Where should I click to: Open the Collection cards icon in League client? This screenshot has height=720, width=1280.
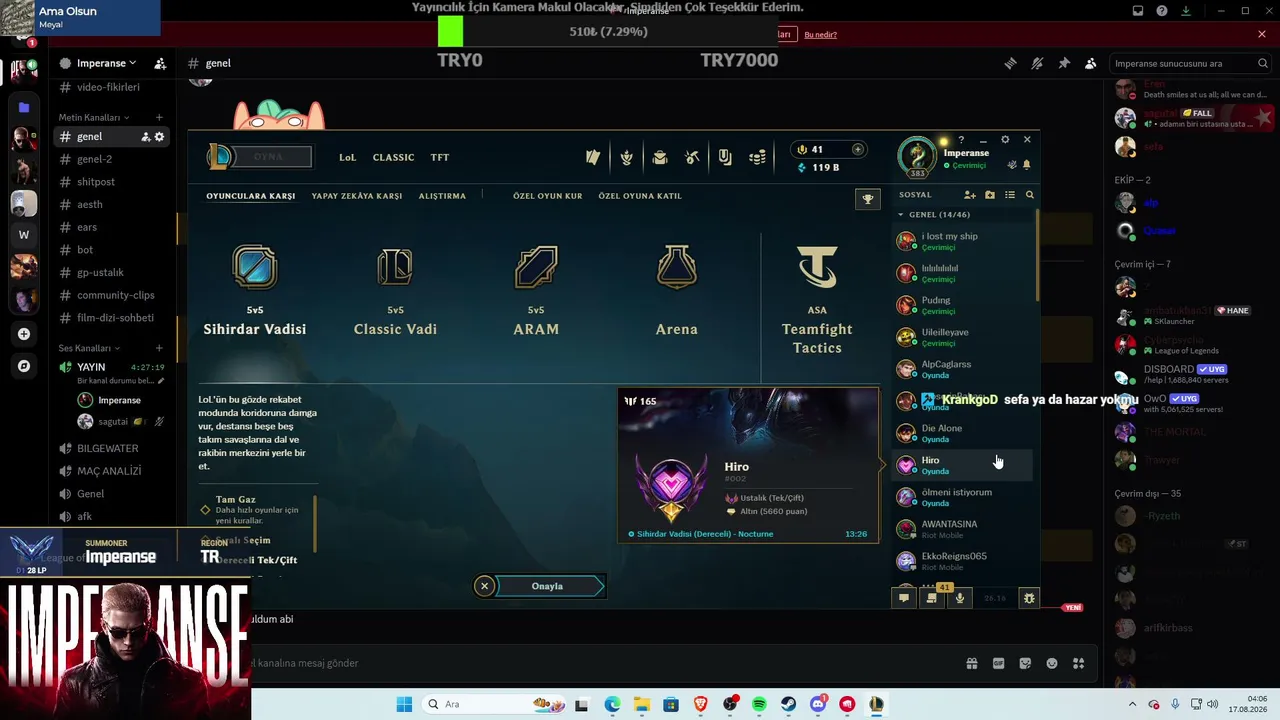point(593,157)
